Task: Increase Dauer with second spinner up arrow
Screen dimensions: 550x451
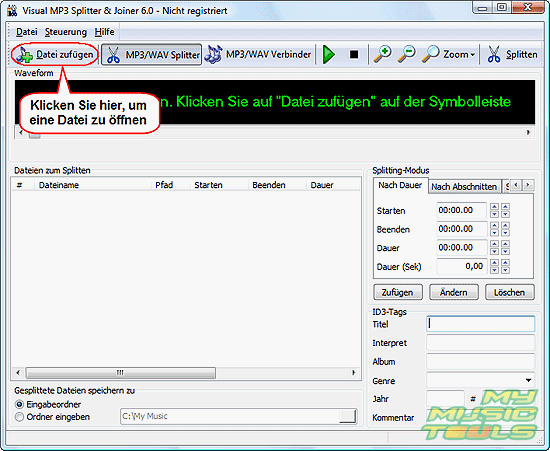Action: (x=505, y=244)
